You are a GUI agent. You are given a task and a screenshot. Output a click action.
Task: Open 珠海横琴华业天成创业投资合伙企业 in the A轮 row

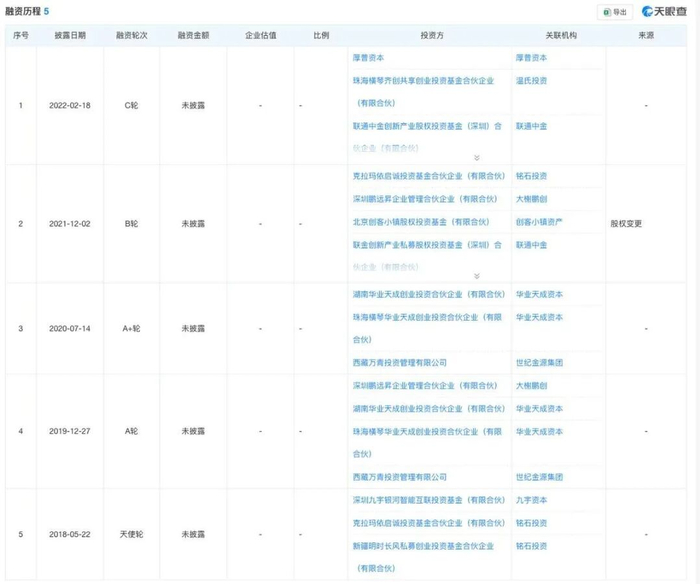pos(427,442)
